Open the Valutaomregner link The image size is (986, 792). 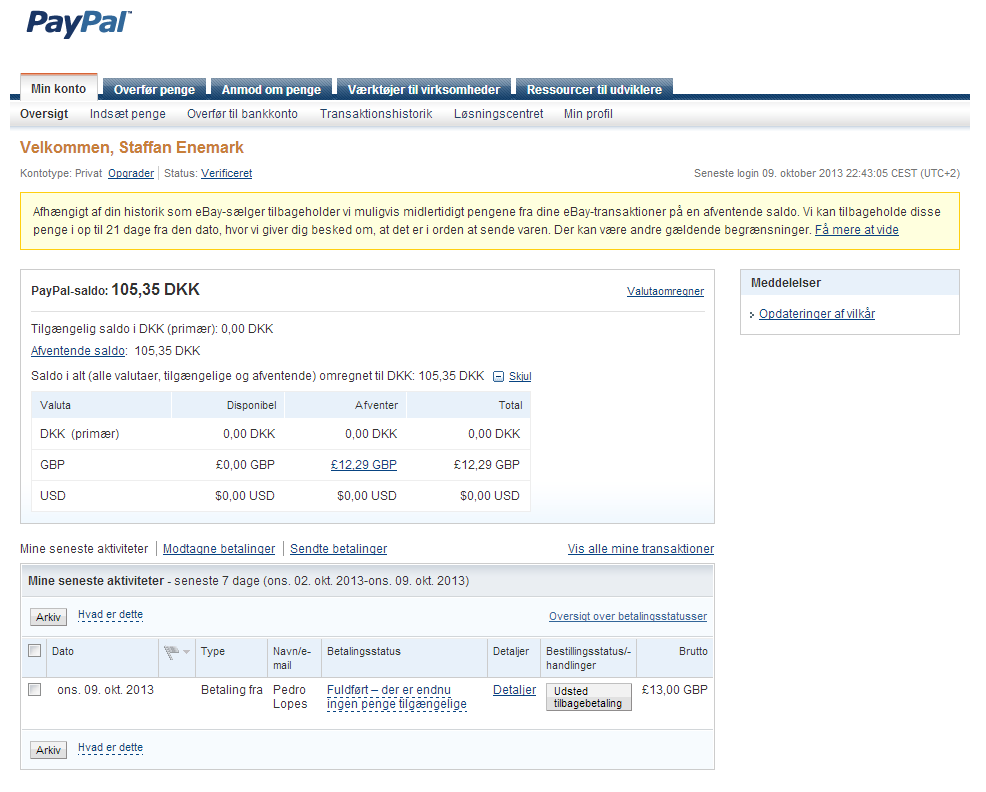click(665, 291)
